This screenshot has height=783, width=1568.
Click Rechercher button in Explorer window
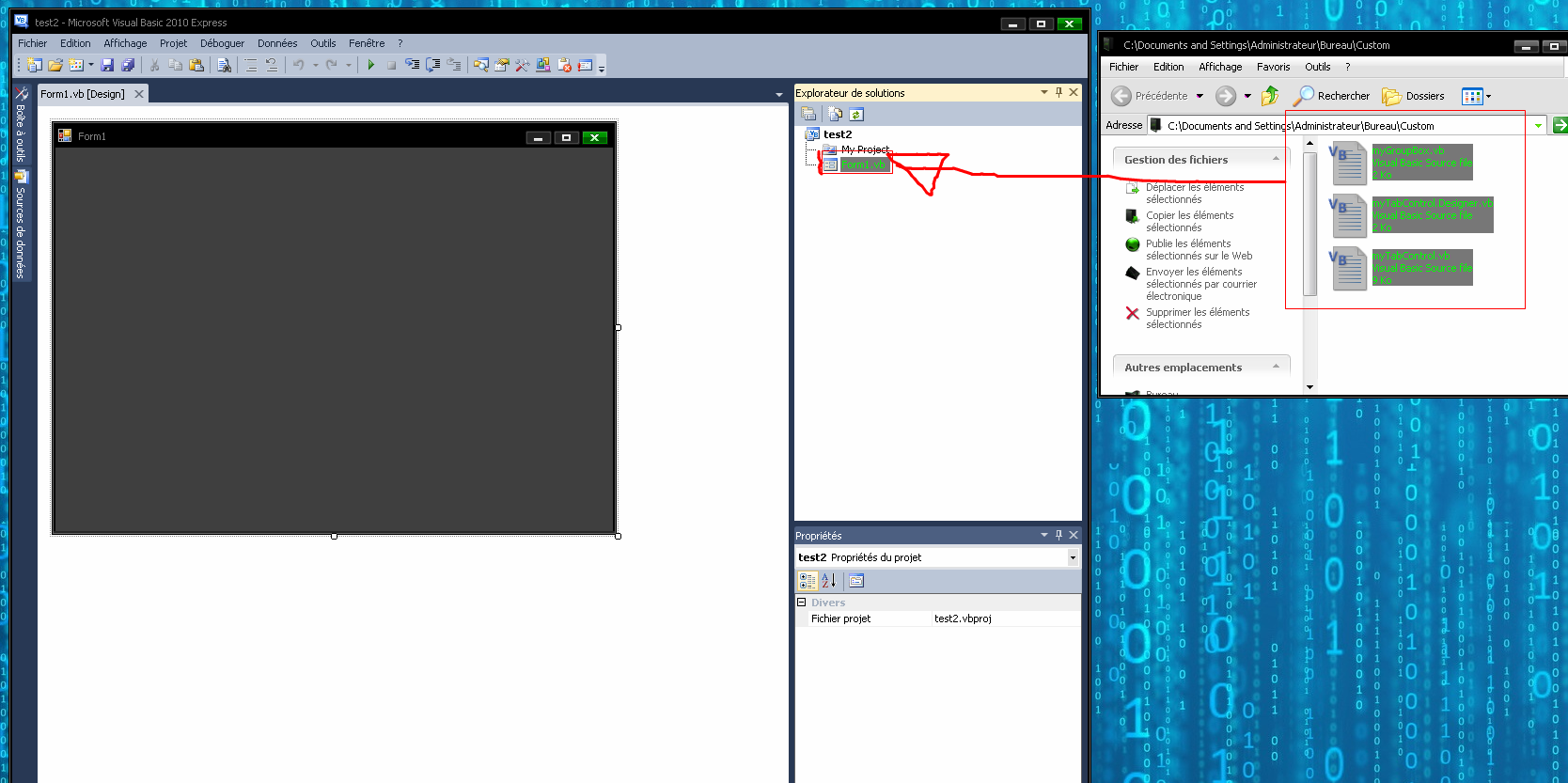[1331, 96]
